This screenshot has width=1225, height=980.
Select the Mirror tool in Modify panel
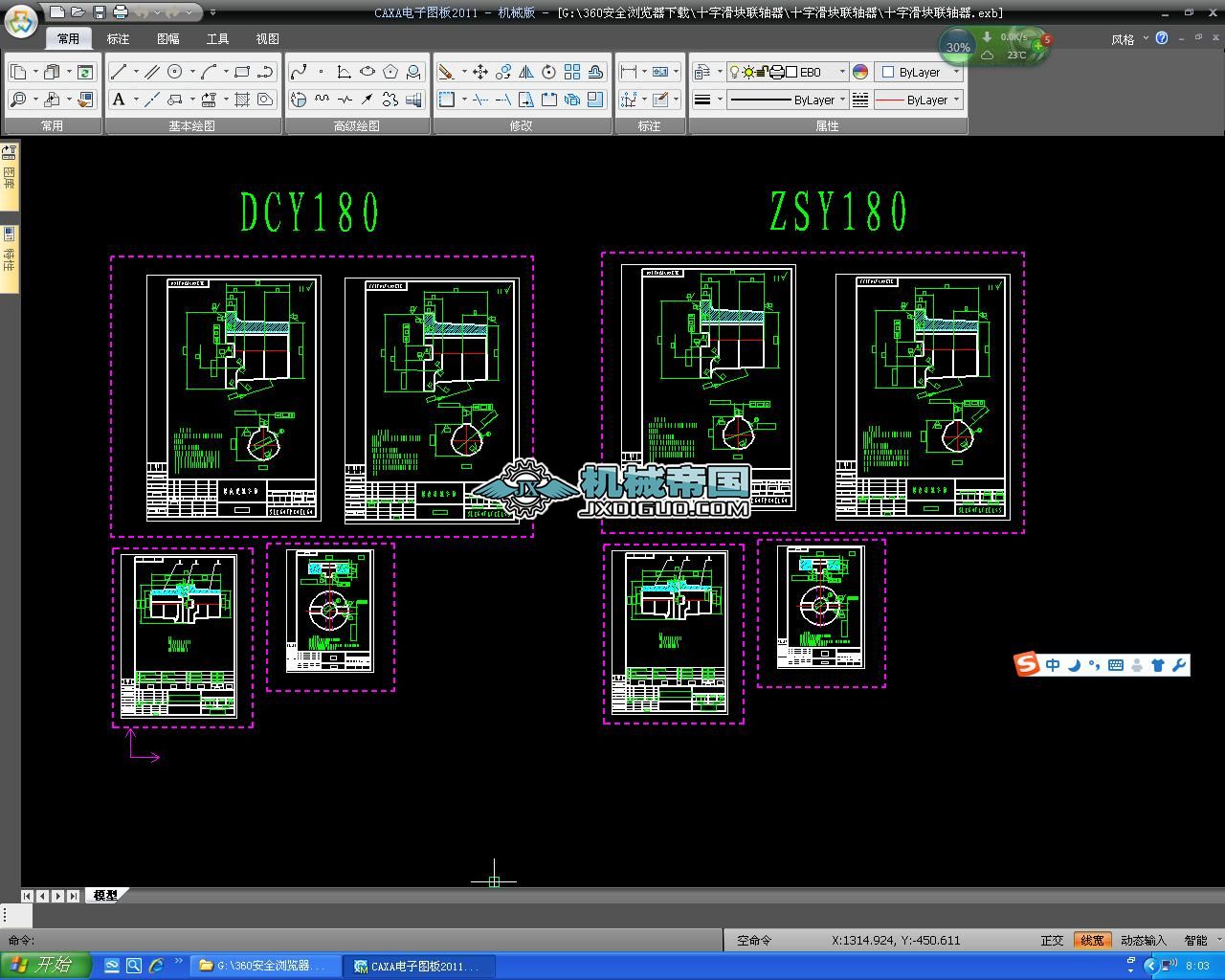pos(526,72)
